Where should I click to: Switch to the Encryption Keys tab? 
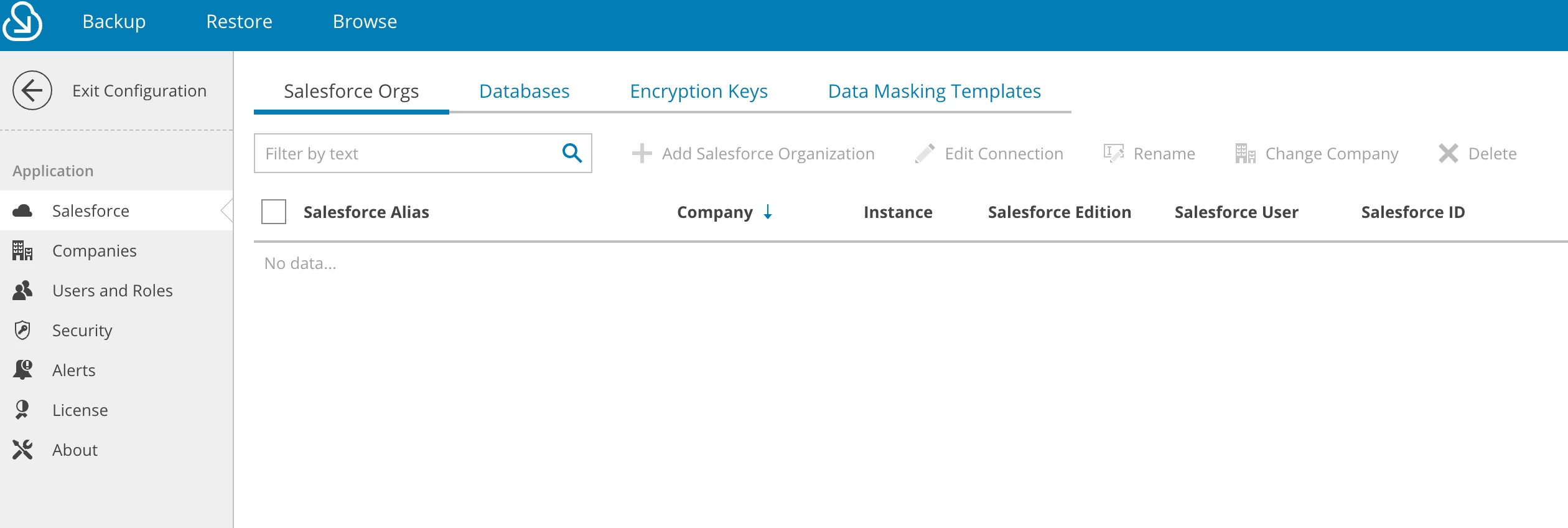coord(699,92)
